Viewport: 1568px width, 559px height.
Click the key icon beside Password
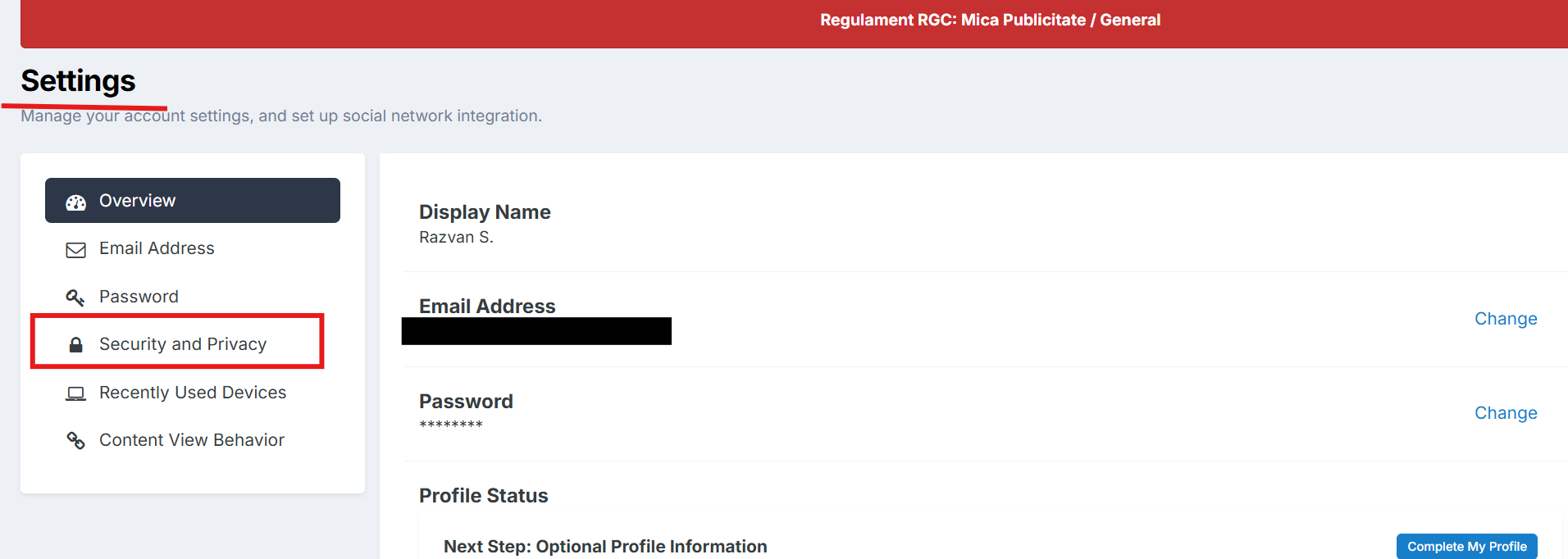75,298
